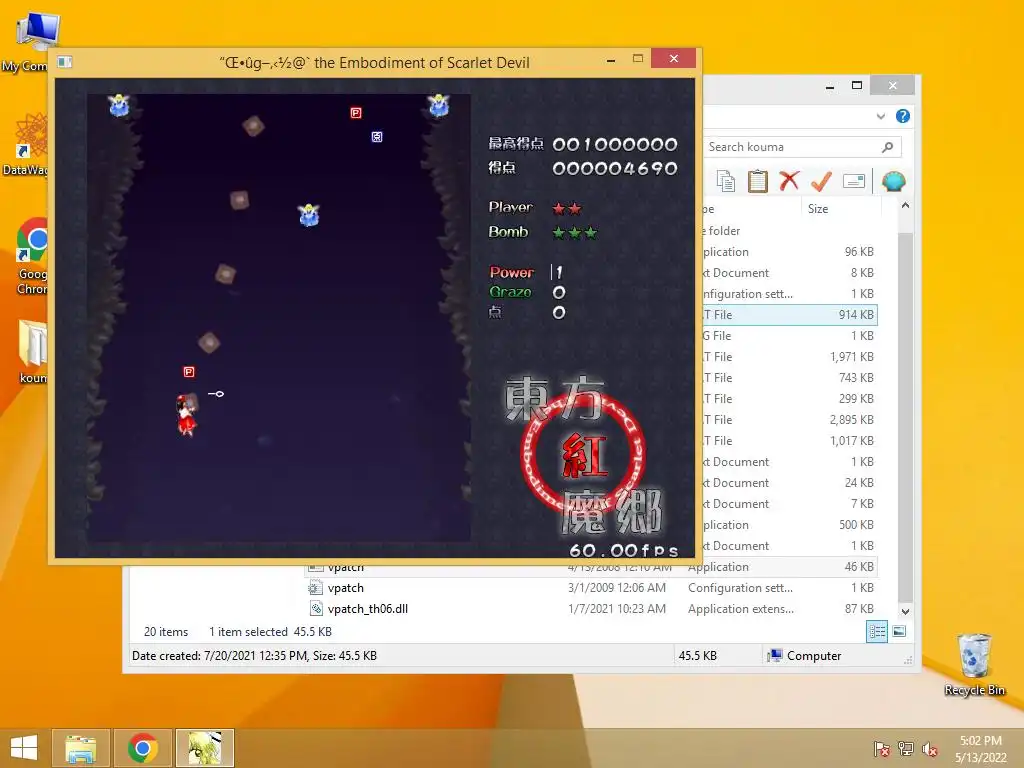Click the 1,971 KB file size cell
This screenshot has width=1024, height=768.
[852, 357]
